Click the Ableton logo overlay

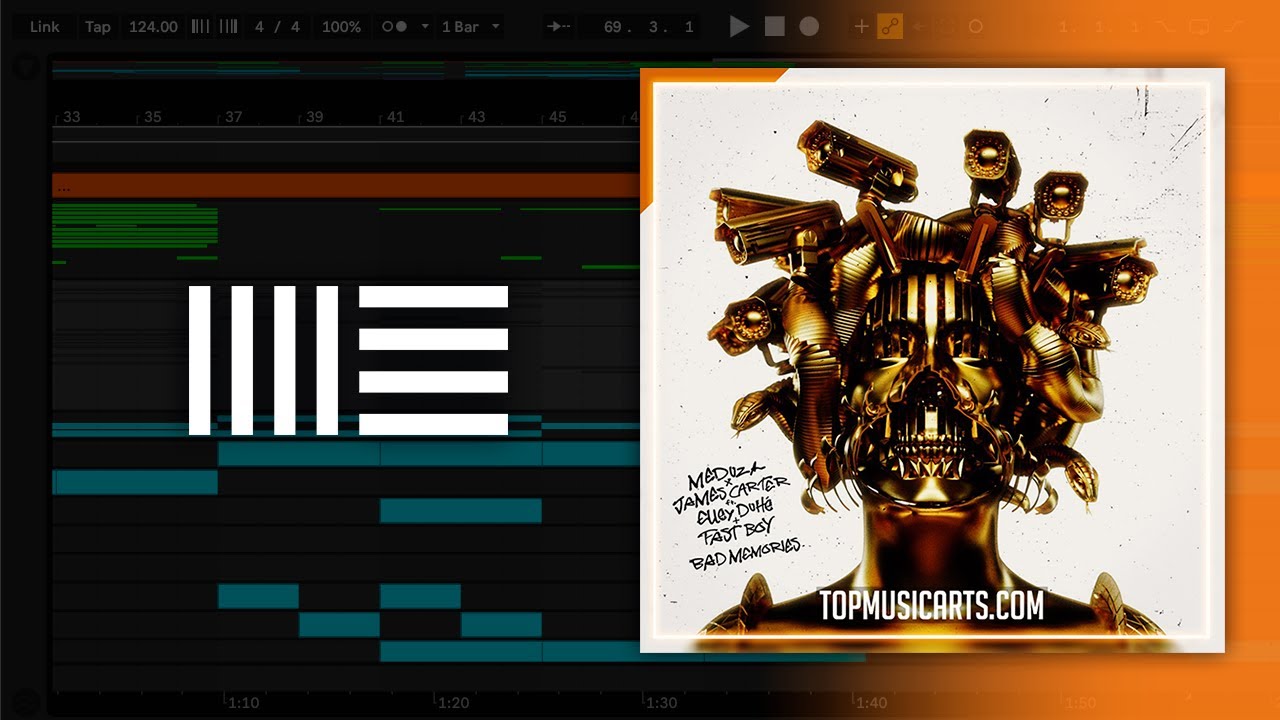pyautogui.click(x=349, y=360)
